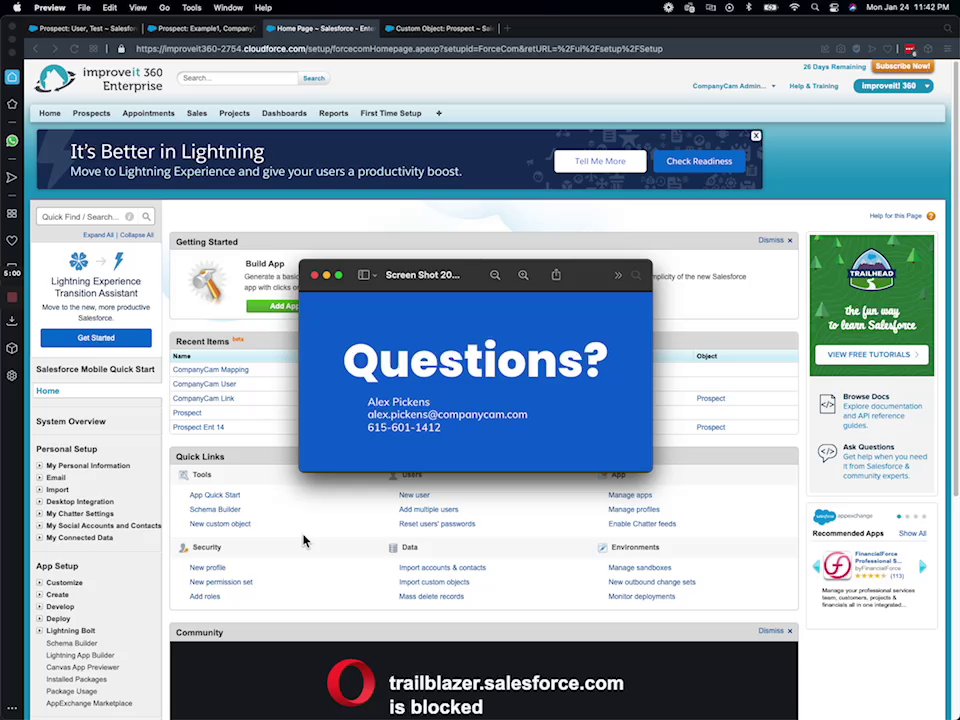The height and width of the screenshot is (720, 960).
Task: Click zoom in icon in Preview window
Action: [x=523, y=276]
